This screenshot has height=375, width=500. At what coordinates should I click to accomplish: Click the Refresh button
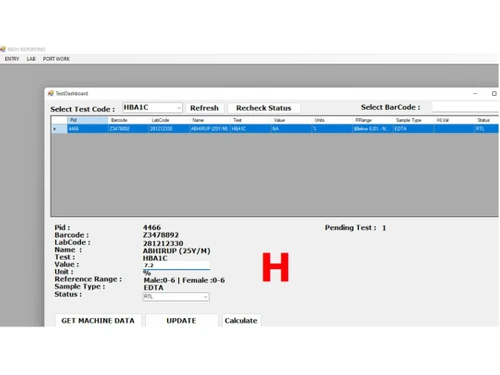[204, 108]
